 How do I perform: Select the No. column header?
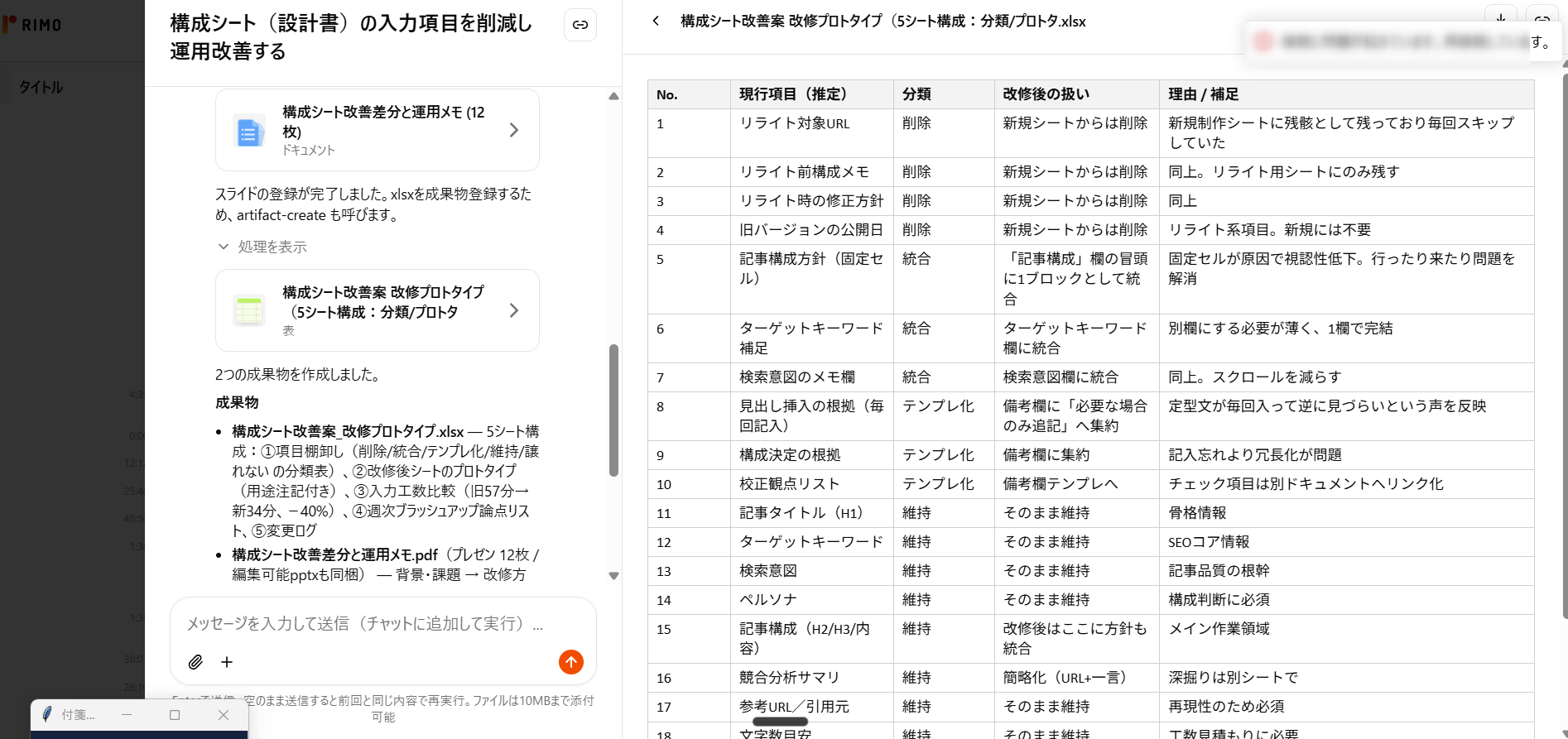click(689, 94)
